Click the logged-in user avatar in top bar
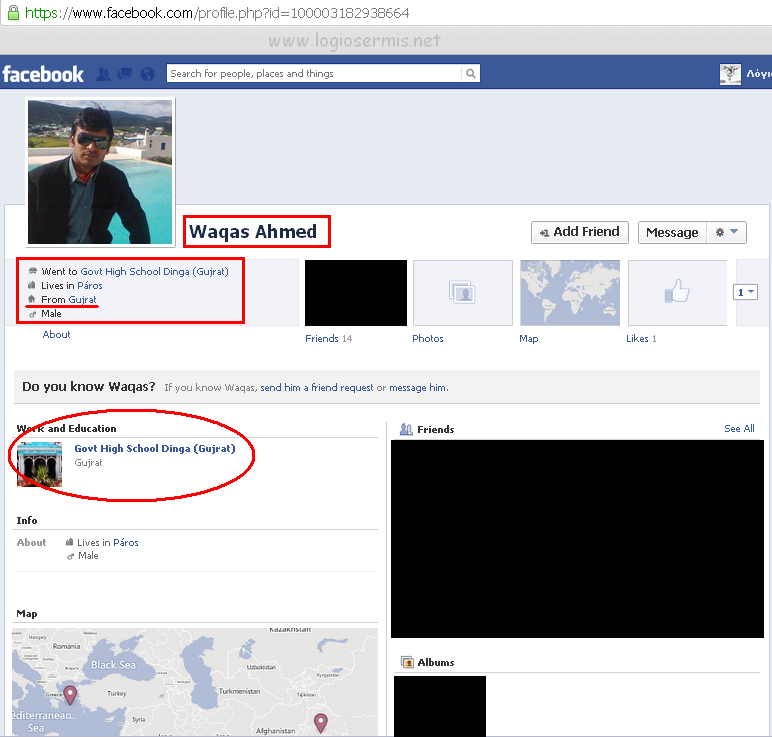 [x=730, y=74]
